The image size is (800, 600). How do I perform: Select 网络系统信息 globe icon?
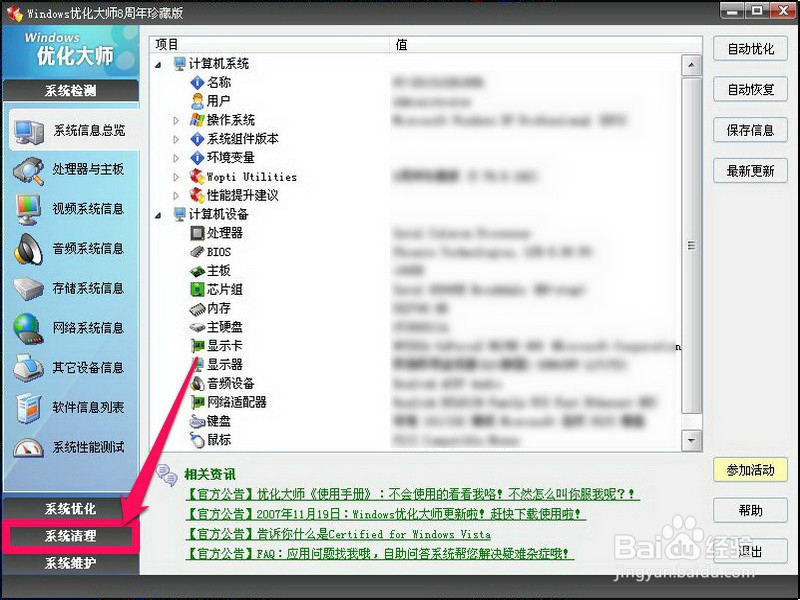28,329
